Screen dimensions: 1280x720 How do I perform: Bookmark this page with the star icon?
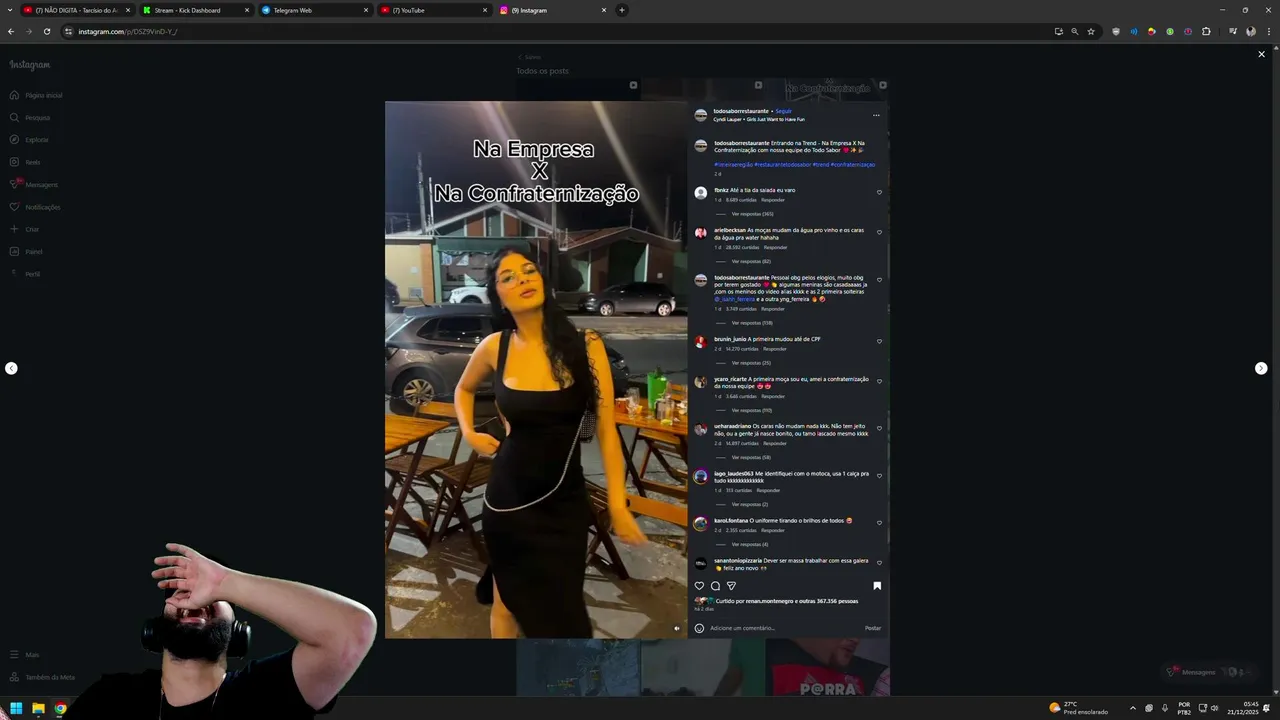1091,31
